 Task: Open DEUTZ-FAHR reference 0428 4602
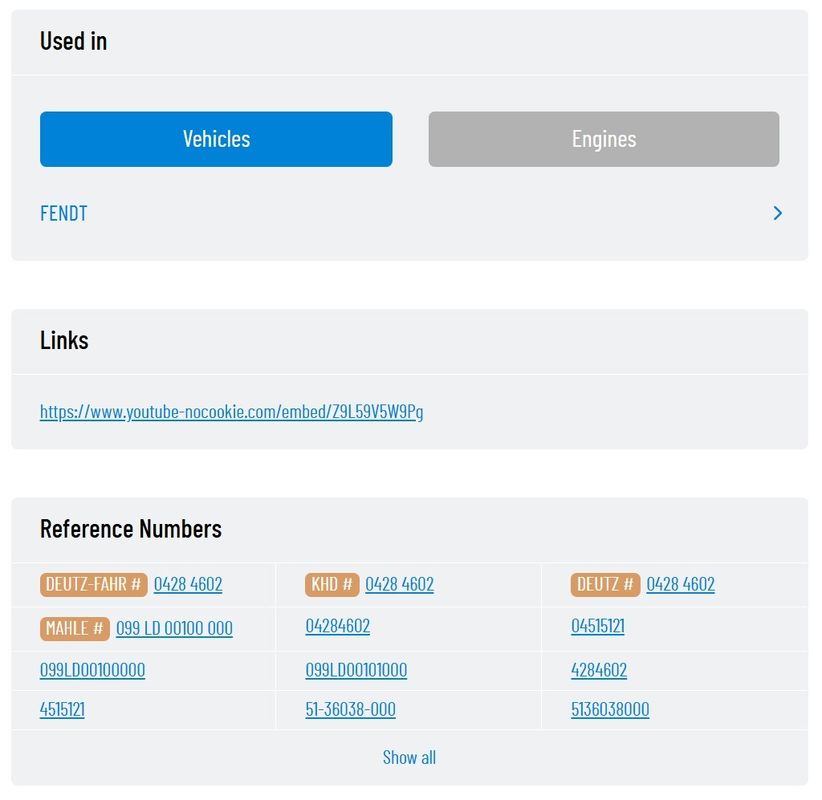pos(188,584)
